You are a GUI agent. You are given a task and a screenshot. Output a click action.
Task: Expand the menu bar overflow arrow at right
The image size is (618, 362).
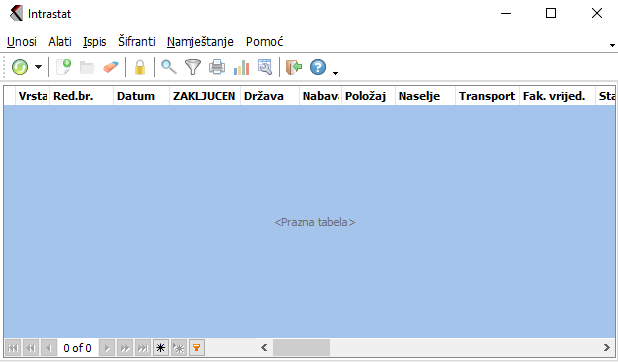612,45
